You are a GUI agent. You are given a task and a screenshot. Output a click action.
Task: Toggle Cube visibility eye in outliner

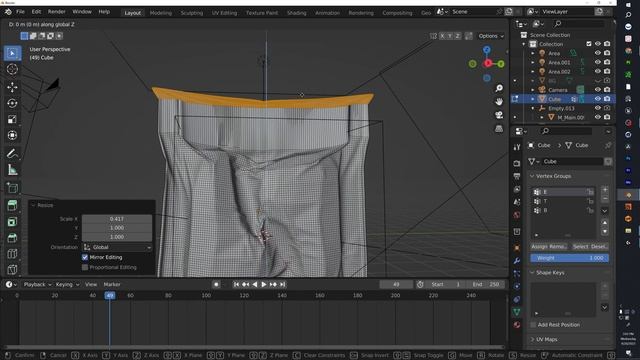598,99
